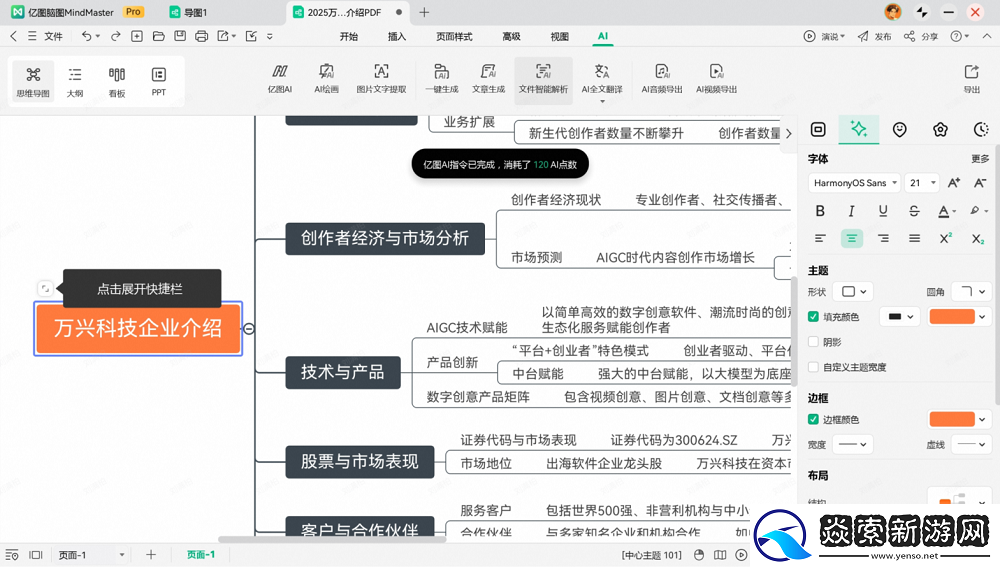Image resolution: width=1000 pixels, height=567 pixels.
Task: Click 分享 share button
Action: (921, 36)
